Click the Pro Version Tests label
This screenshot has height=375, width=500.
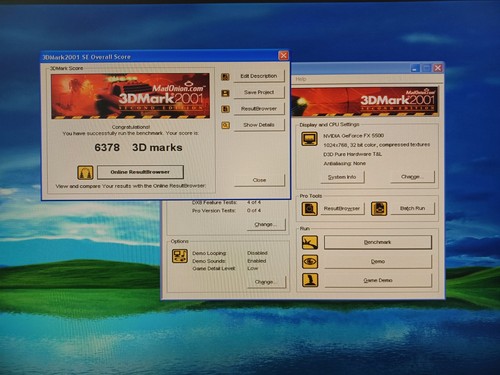pos(214,211)
